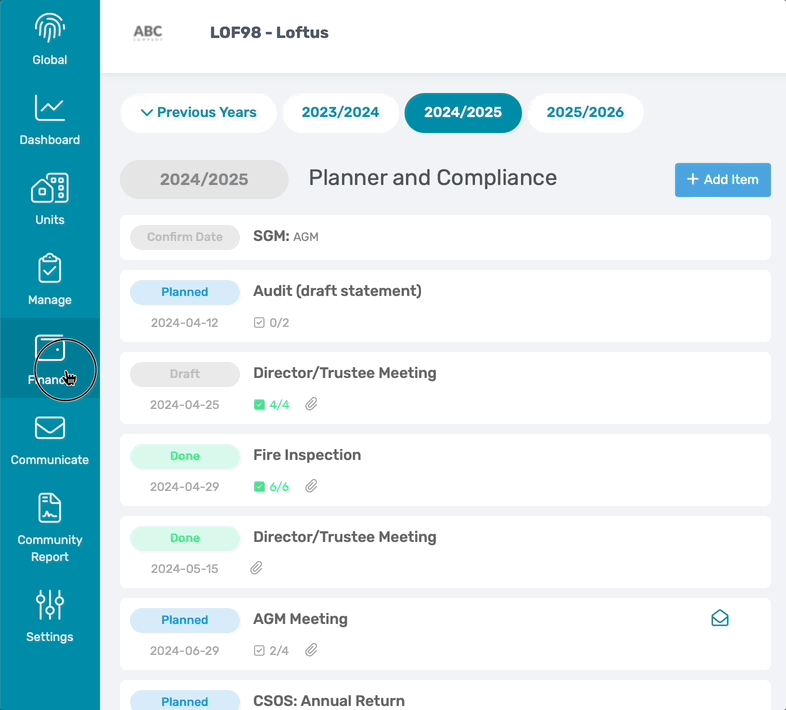Open the Global fingerprint icon
786x710 pixels.
point(50,28)
